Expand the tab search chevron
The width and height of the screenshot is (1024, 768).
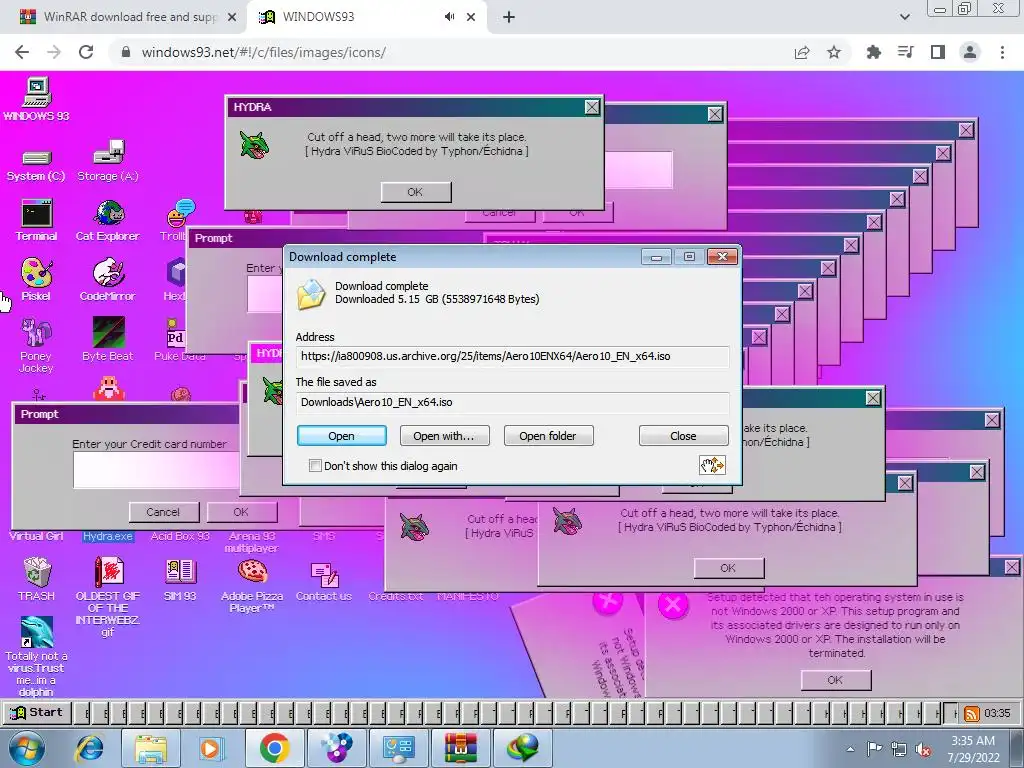pos(904,17)
